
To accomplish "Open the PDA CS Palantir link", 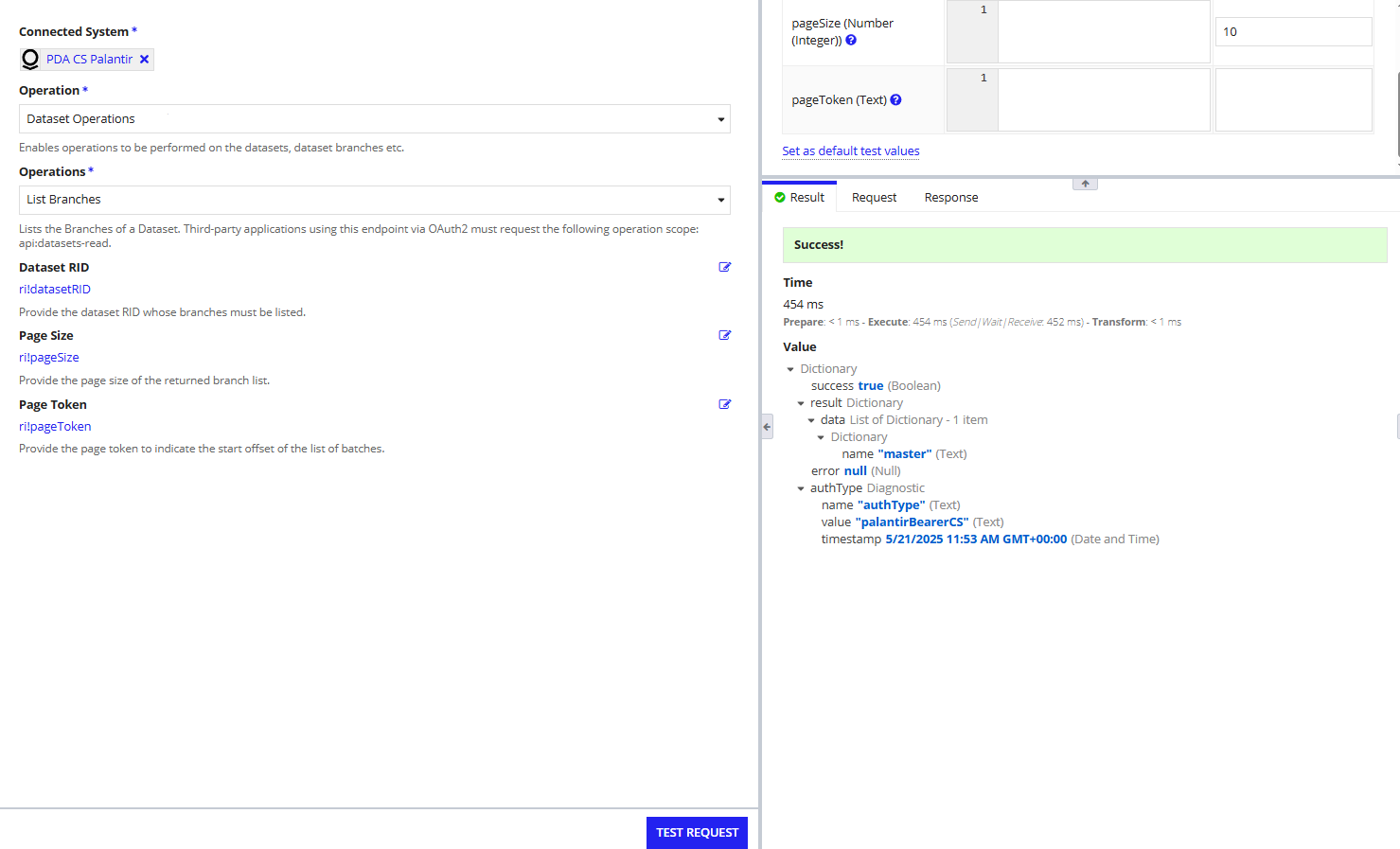I will 89,60.
